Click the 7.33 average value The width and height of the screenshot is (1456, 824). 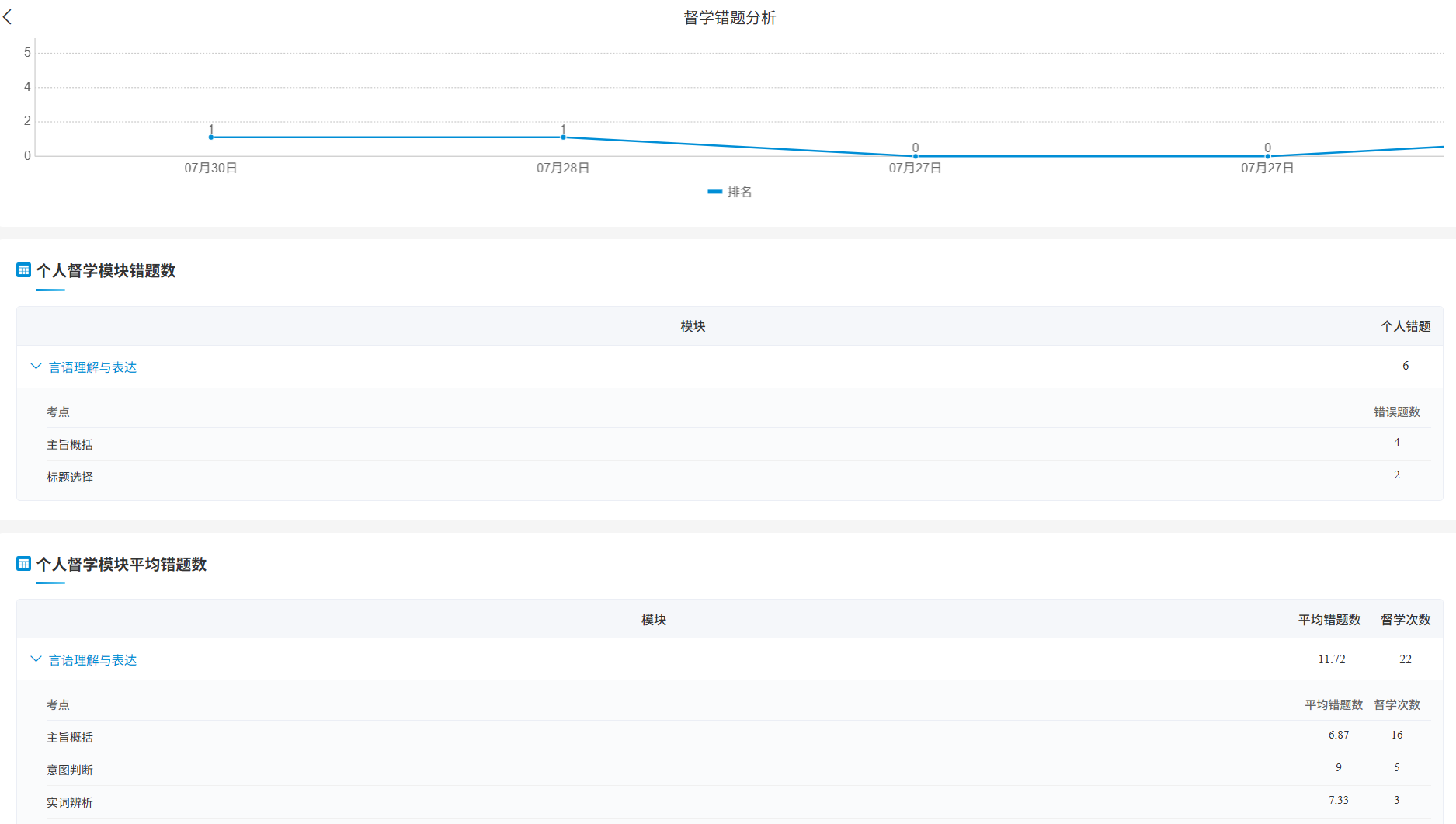pos(1339,800)
